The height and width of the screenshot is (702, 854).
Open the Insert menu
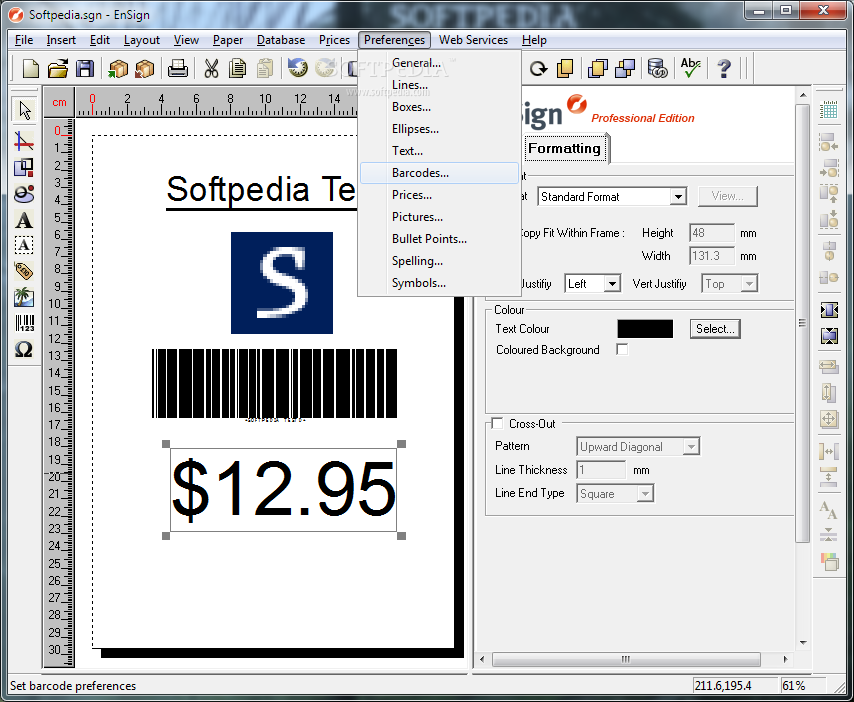(61, 40)
